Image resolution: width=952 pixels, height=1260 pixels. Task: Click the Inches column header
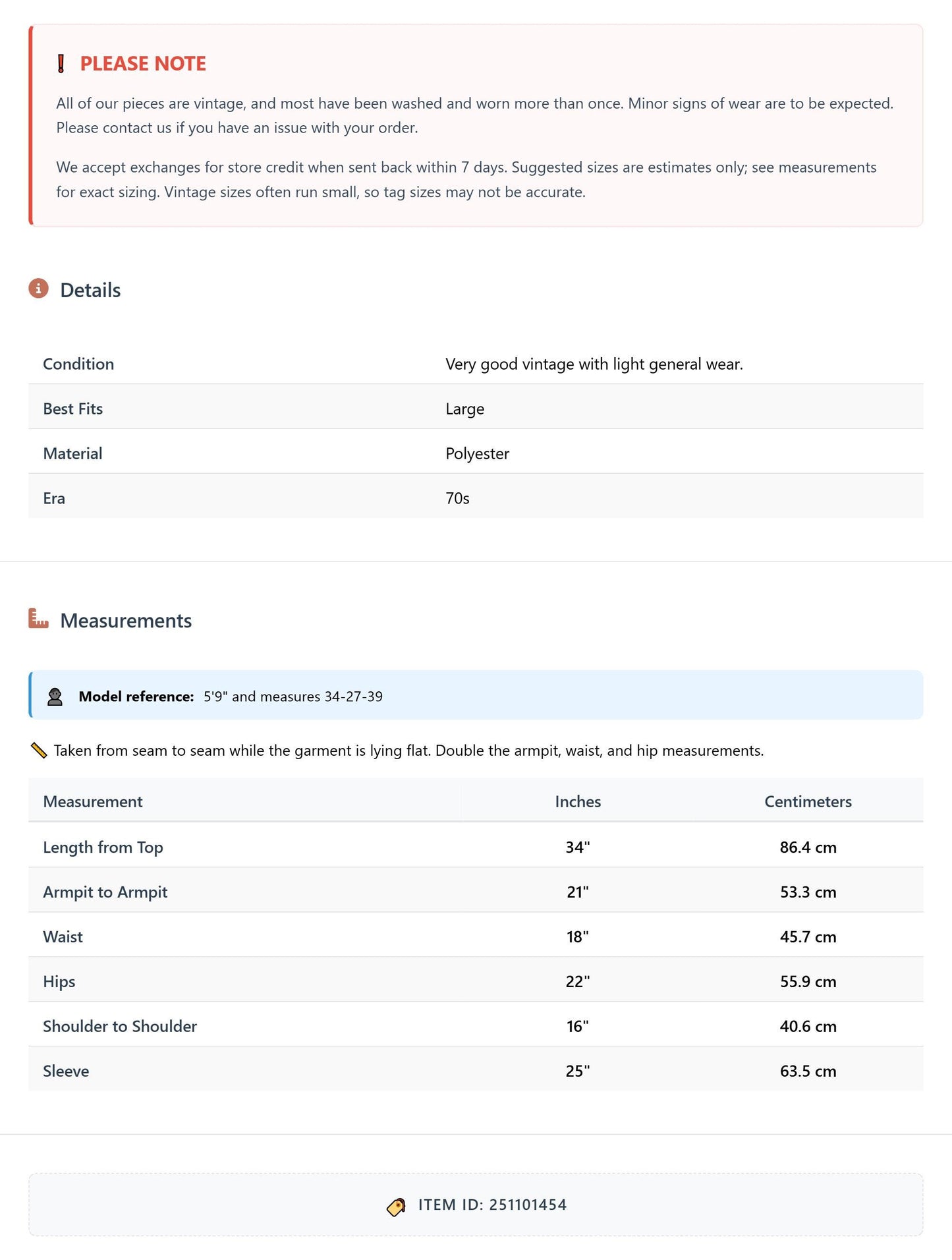click(x=578, y=801)
